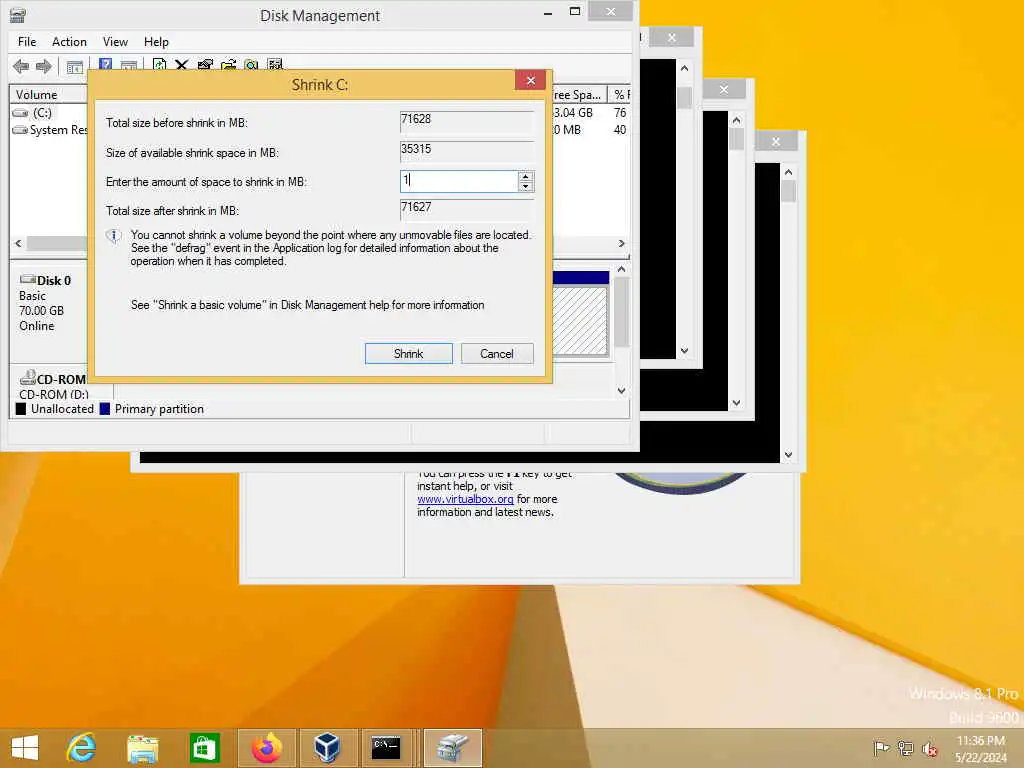The image size is (1024, 768).
Task: Click the Properties toolbar icon
Action: [x=205, y=65]
